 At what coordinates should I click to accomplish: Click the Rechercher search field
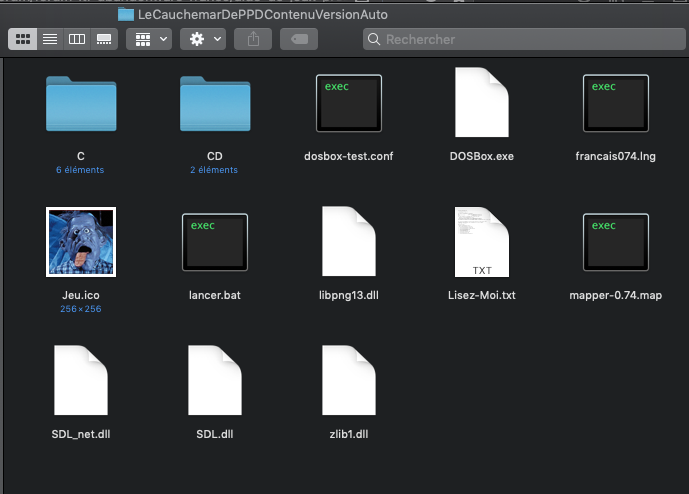pyautogui.click(x=524, y=39)
